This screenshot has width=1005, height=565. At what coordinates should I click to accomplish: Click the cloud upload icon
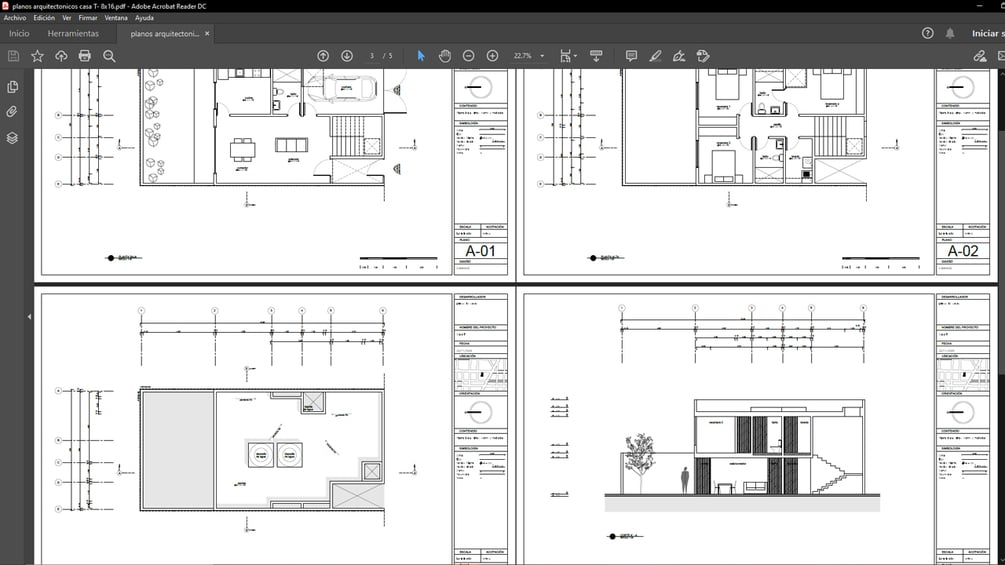(61, 56)
